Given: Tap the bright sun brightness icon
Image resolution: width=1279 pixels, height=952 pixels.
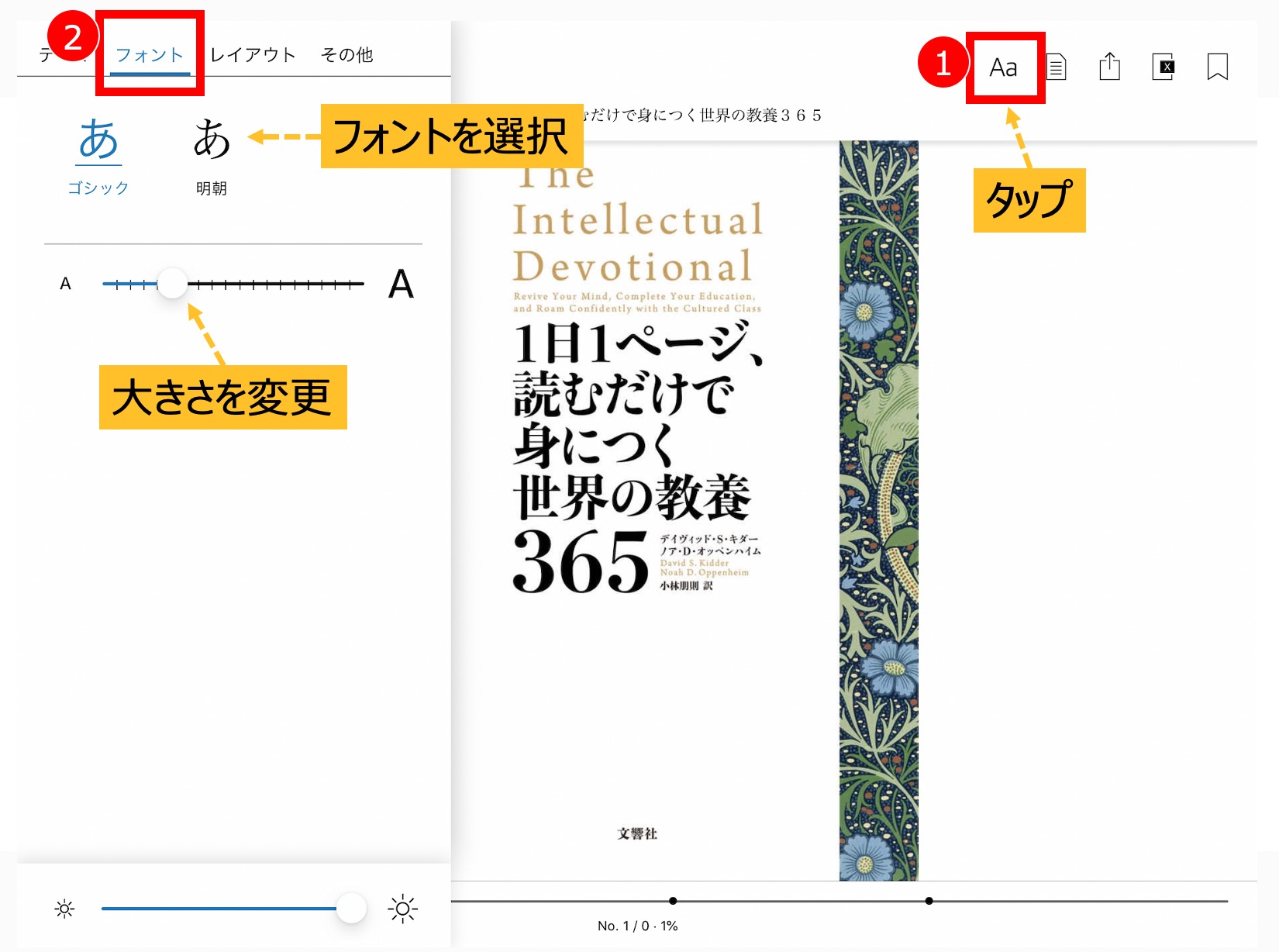Looking at the screenshot, I should click(403, 909).
